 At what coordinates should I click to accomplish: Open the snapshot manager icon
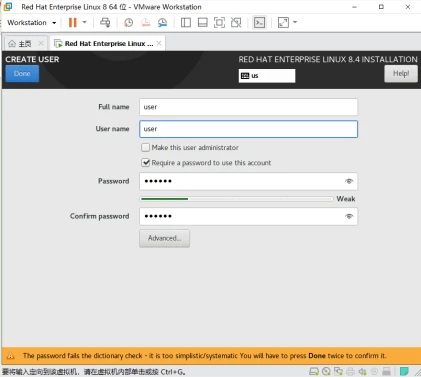[162, 22]
